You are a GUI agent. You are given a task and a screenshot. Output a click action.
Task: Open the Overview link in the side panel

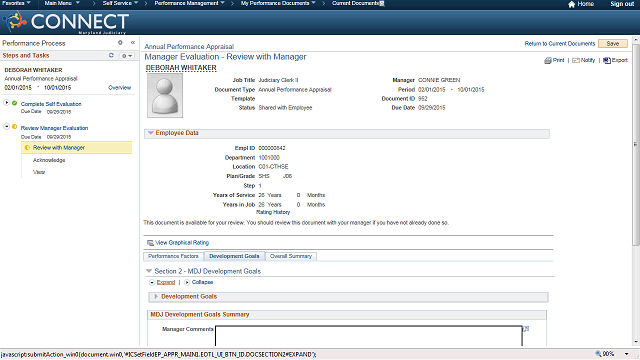click(x=120, y=88)
